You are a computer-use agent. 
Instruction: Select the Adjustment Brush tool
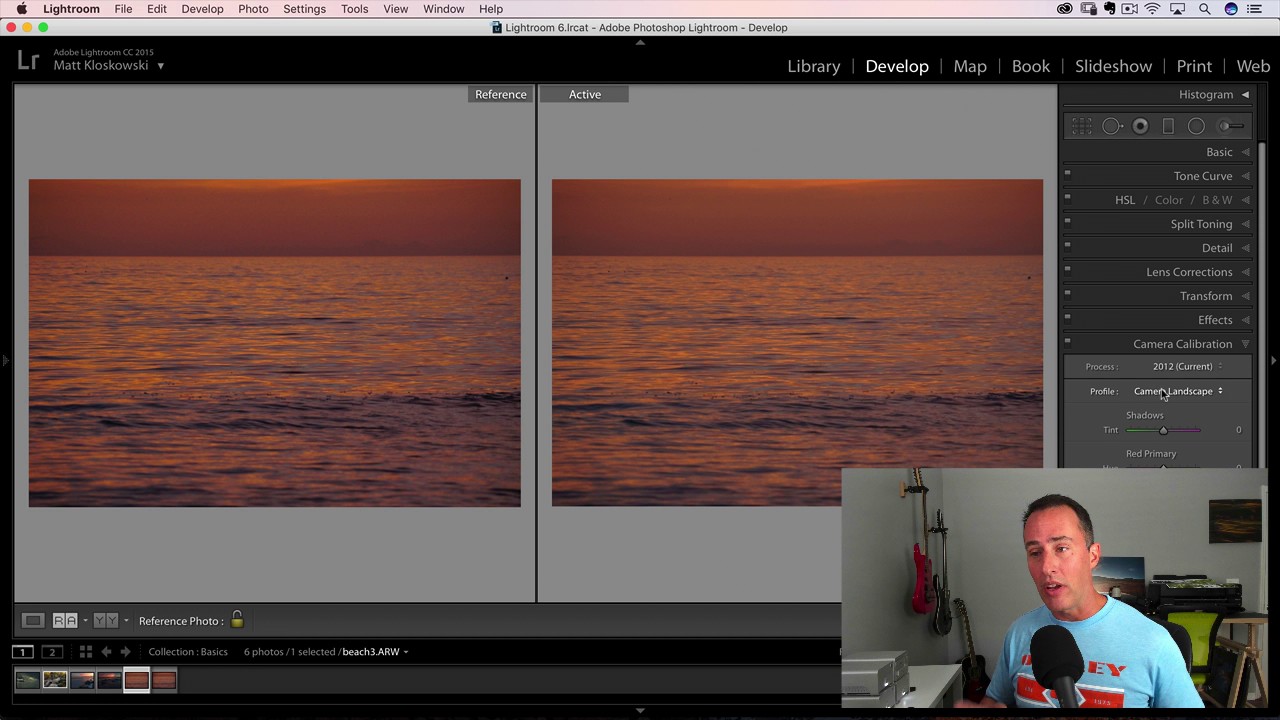coord(1231,126)
